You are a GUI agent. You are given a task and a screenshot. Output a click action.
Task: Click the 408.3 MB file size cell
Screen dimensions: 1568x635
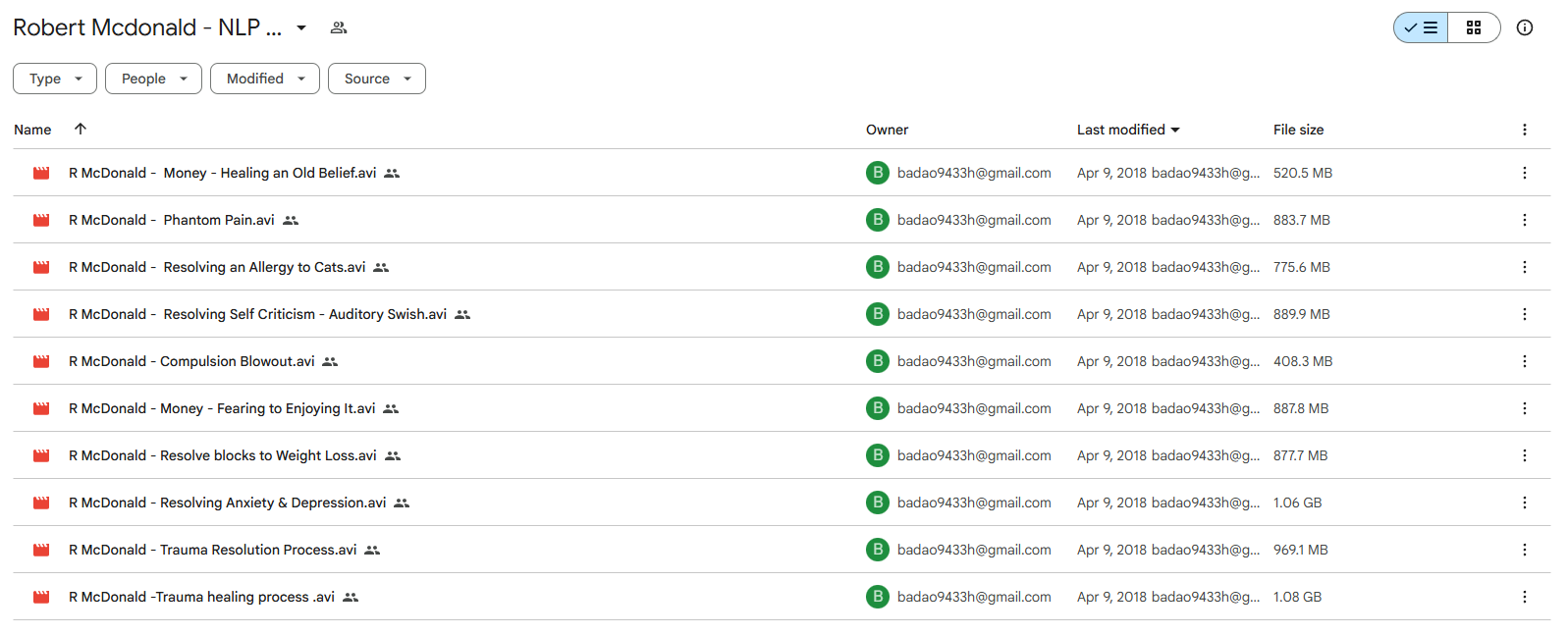pos(1303,361)
